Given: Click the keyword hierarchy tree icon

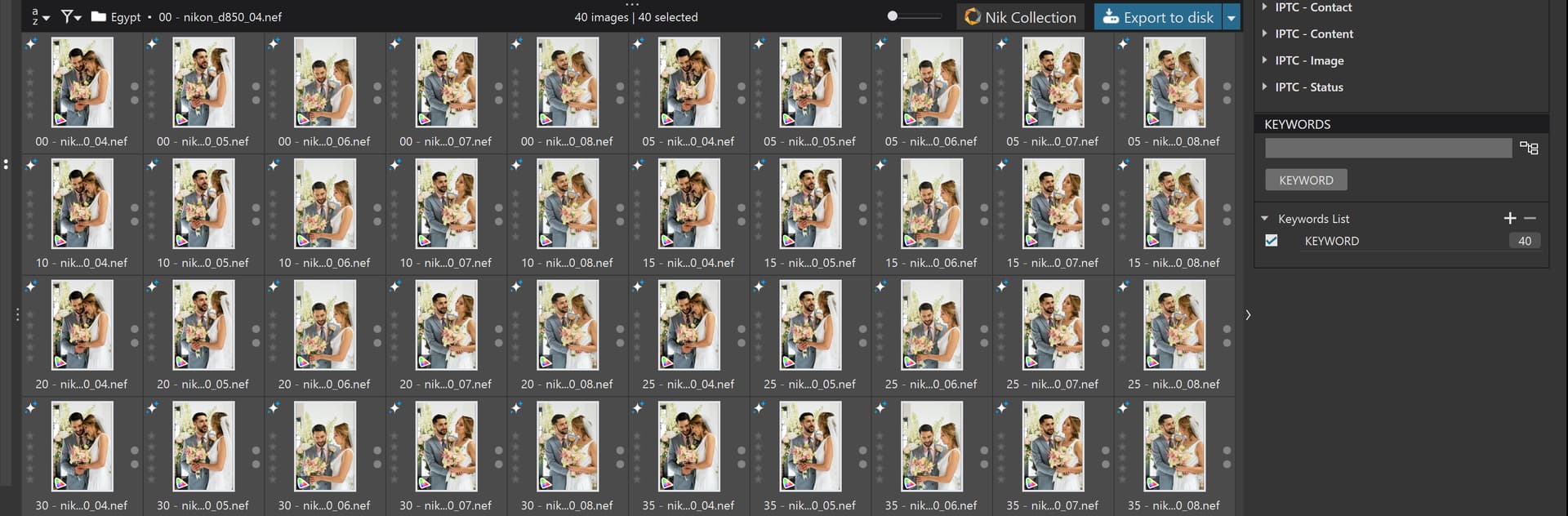Looking at the screenshot, I should pyautogui.click(x=1529, y=148).
